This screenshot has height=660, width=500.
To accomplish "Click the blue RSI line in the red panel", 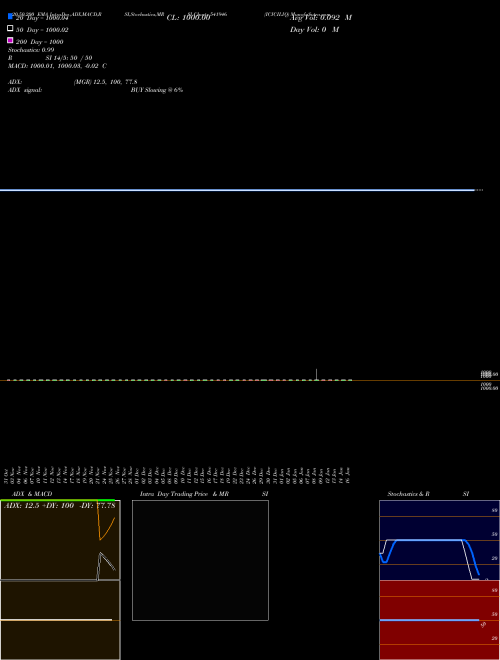I will pyautogui.click(x=429, y=620).
